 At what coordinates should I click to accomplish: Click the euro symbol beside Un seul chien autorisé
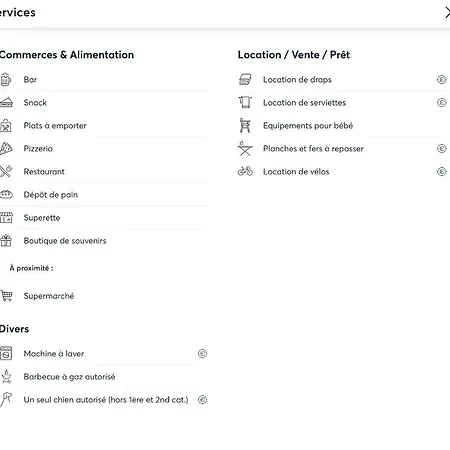point(202,399)
